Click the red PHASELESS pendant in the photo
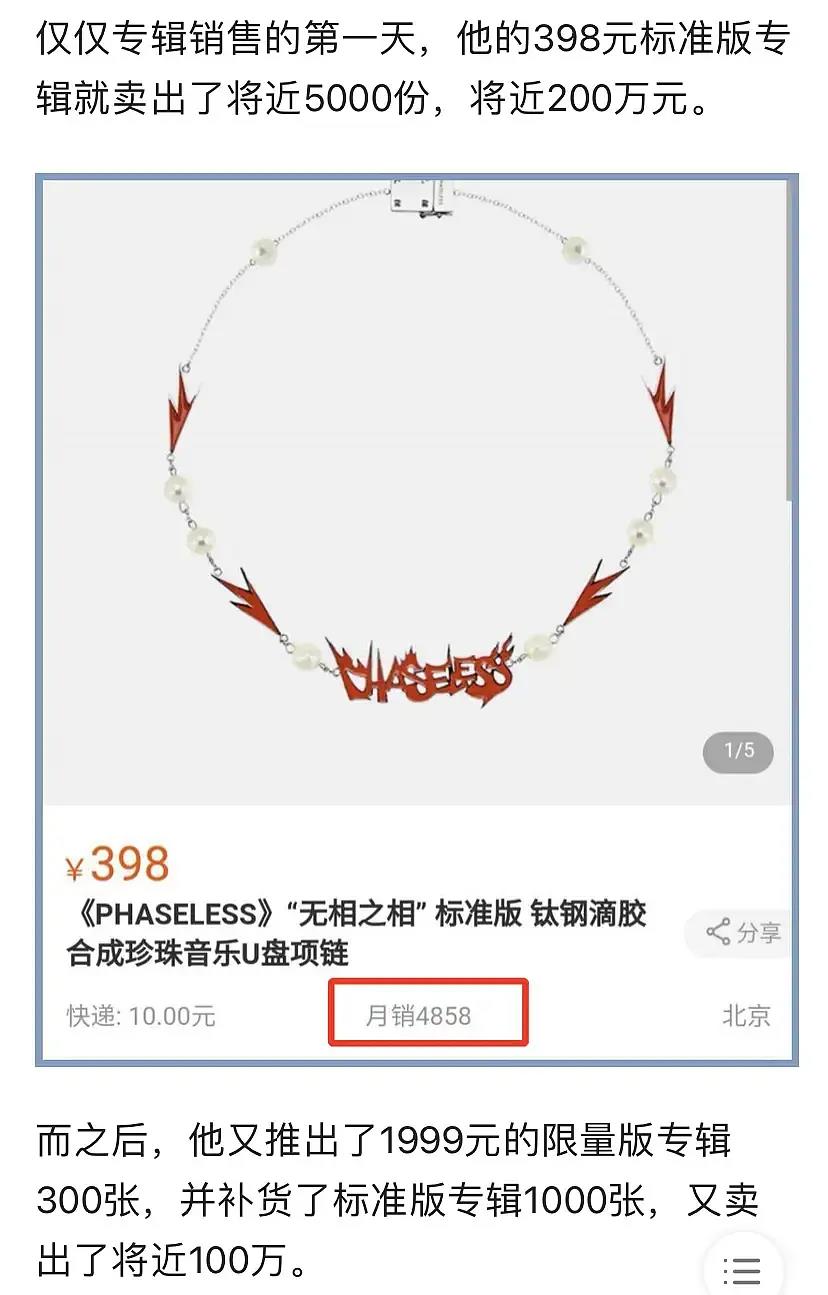The width and height of the screenshot is (828, 1295). pyautogui.click(x=428, y=672)
